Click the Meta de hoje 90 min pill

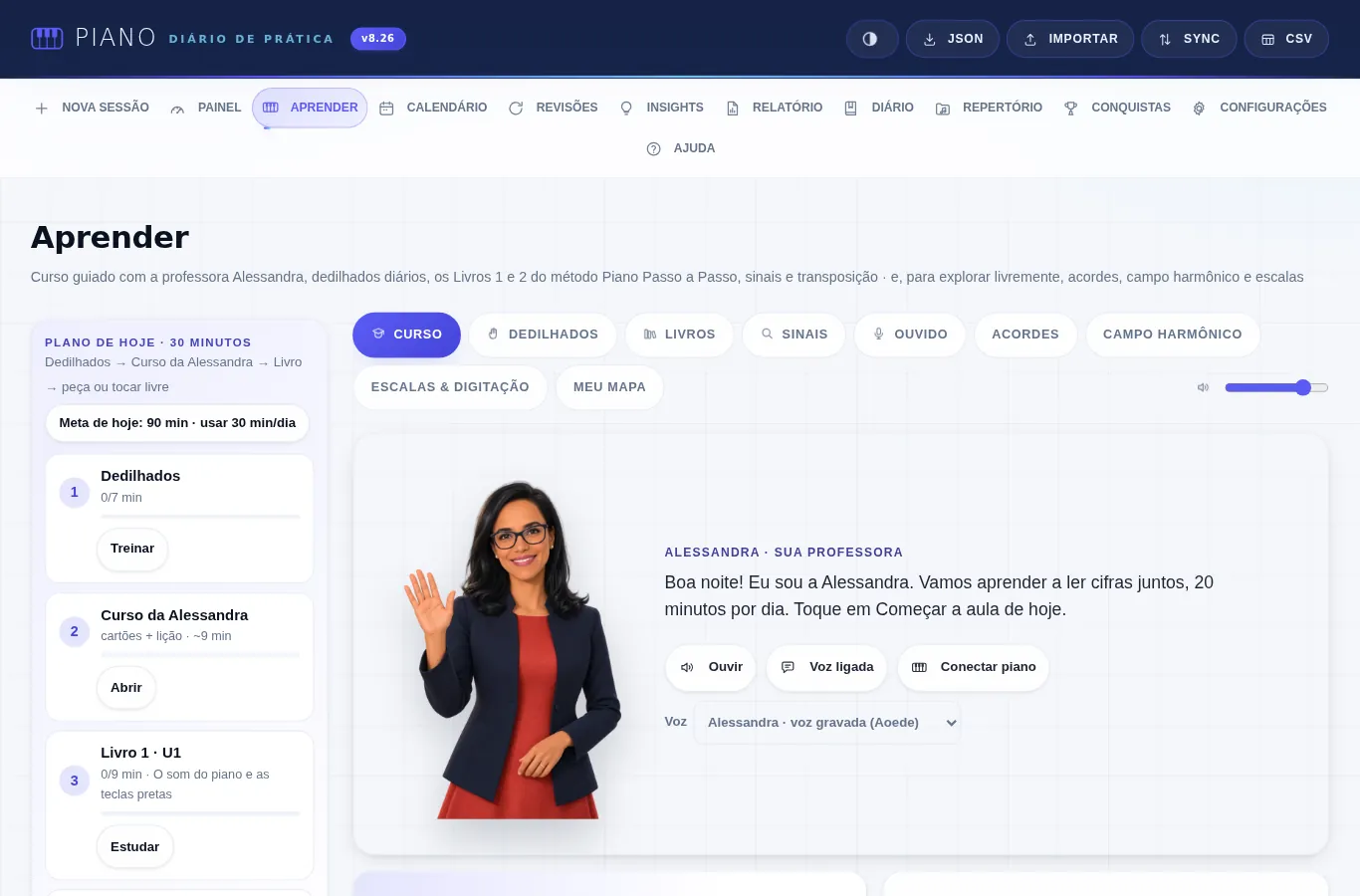[177, 423]
